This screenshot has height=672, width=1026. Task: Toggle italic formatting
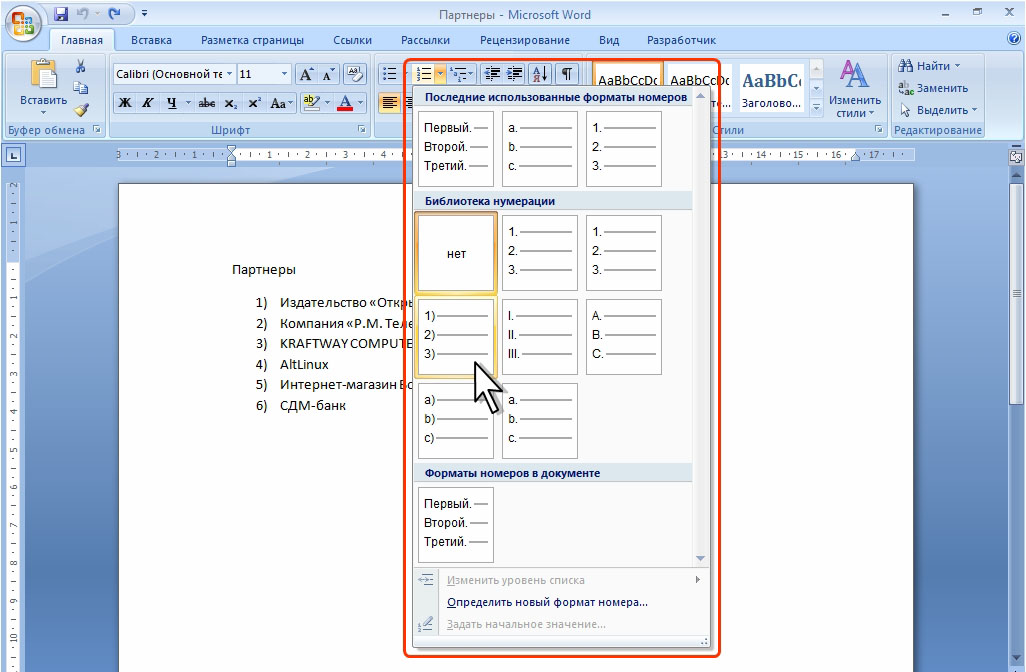(x=148, y=103)
